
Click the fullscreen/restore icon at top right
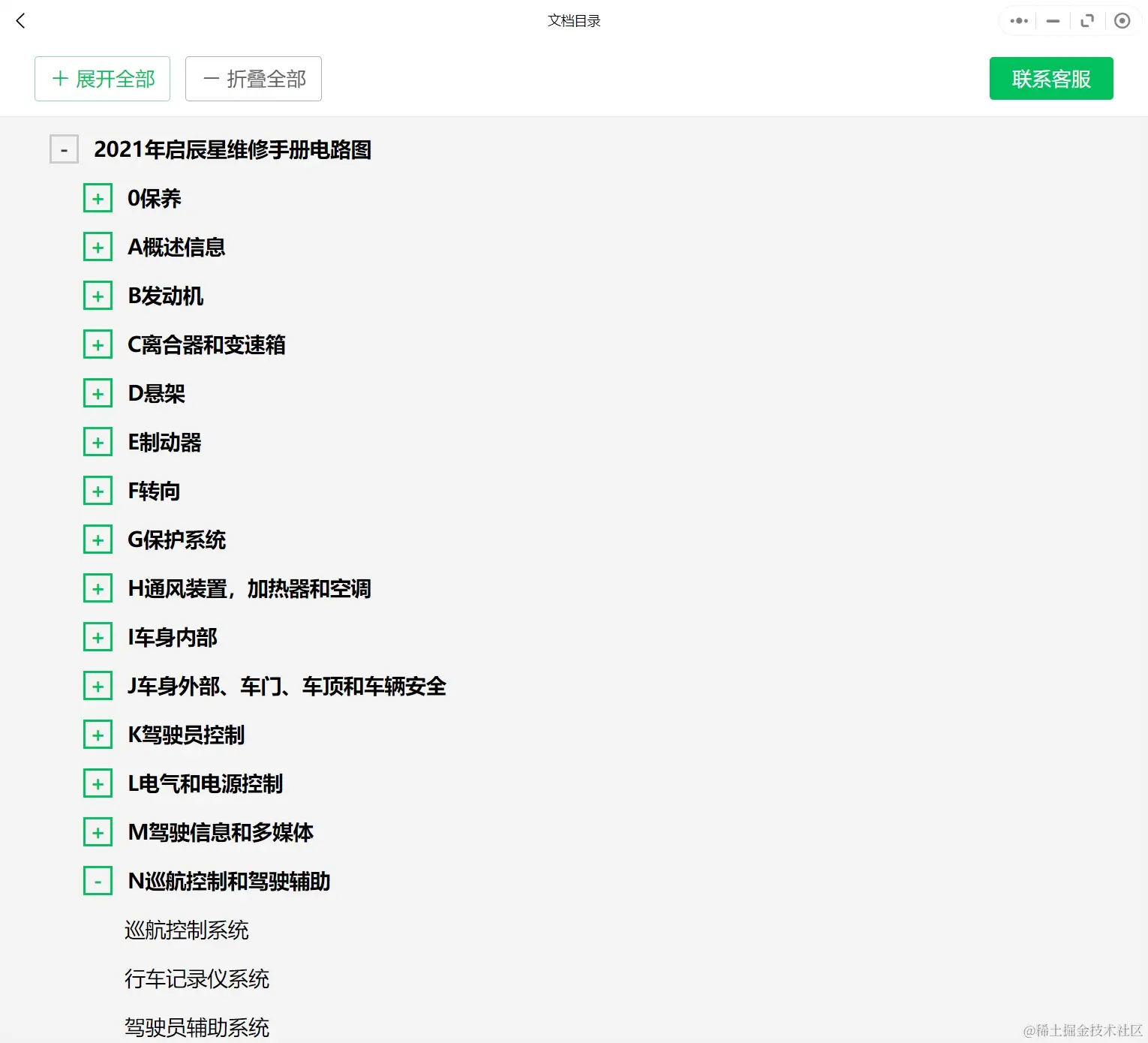point(1087,20)
